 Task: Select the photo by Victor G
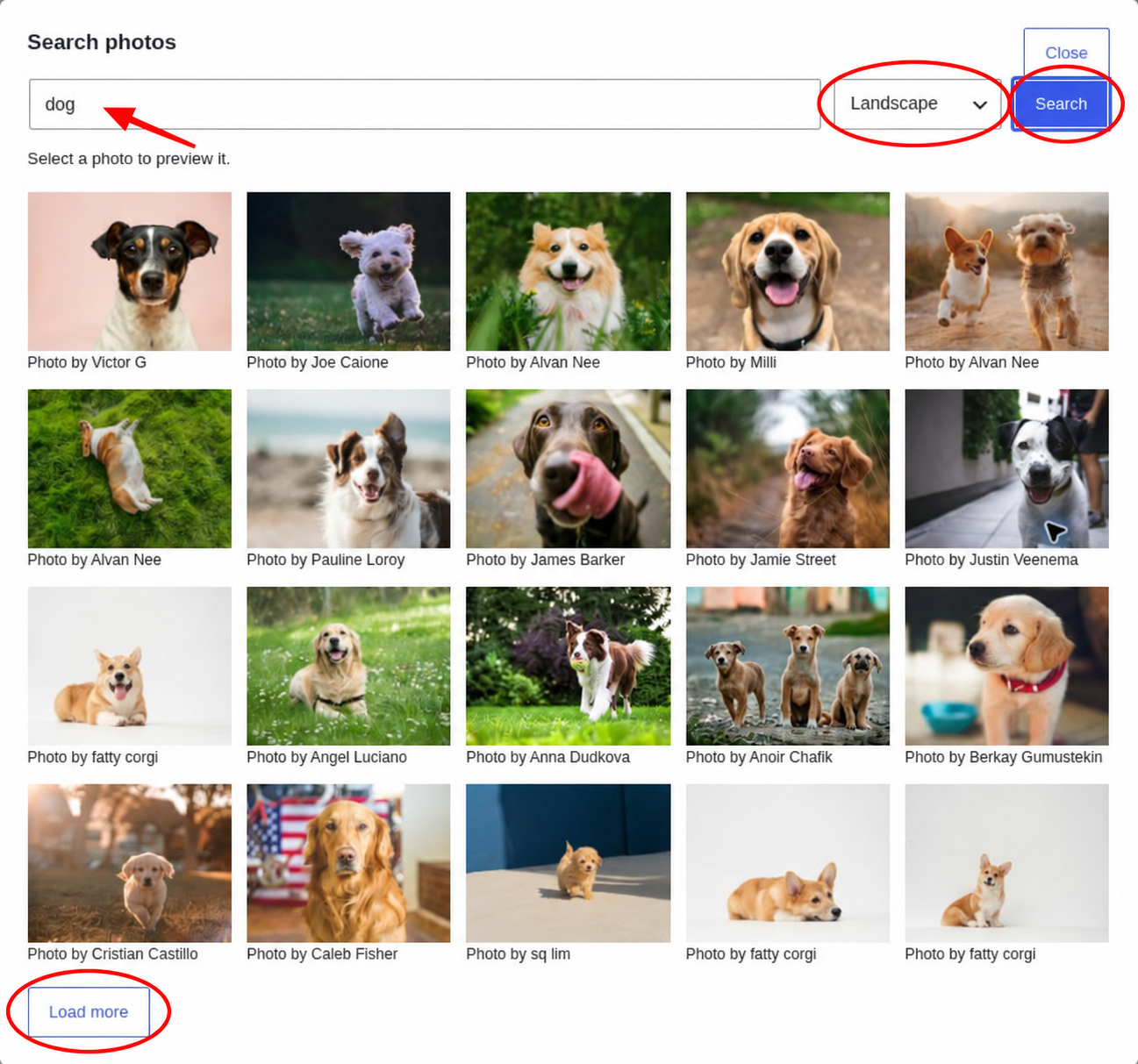130,272
